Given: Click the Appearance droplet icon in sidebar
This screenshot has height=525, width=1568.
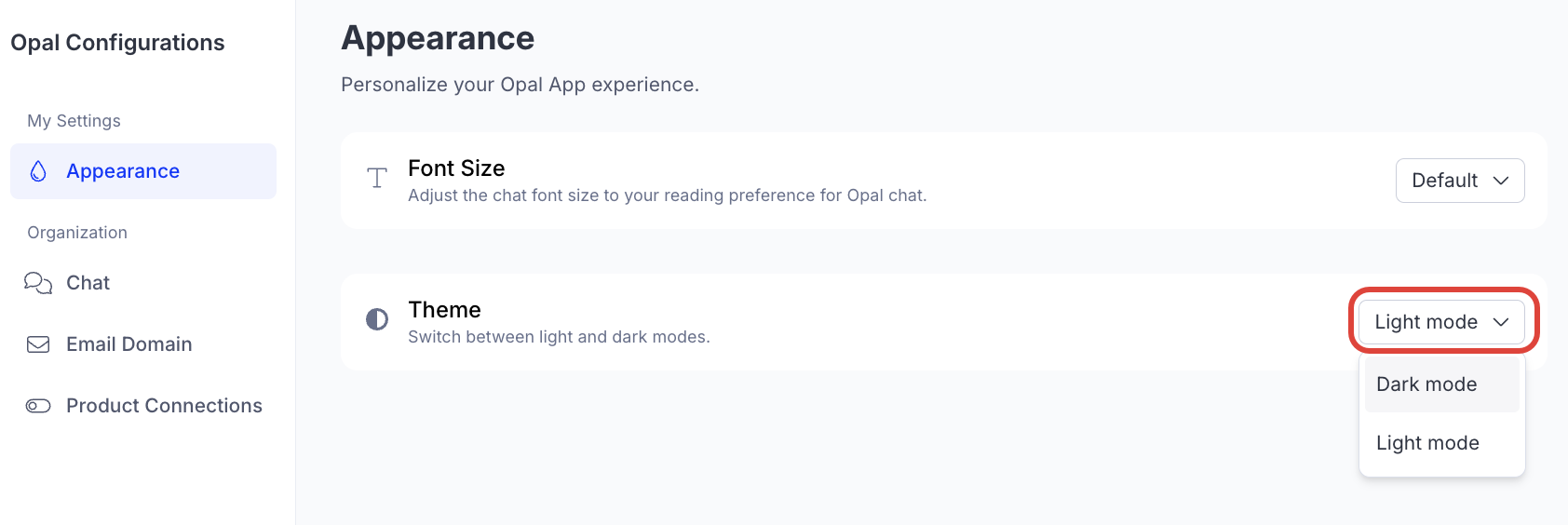Looking at the screenshot, I should (x=38, y=171).
